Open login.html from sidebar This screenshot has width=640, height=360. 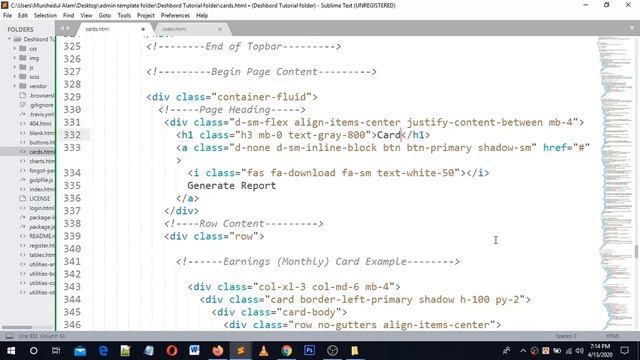[x=41, y=208]
